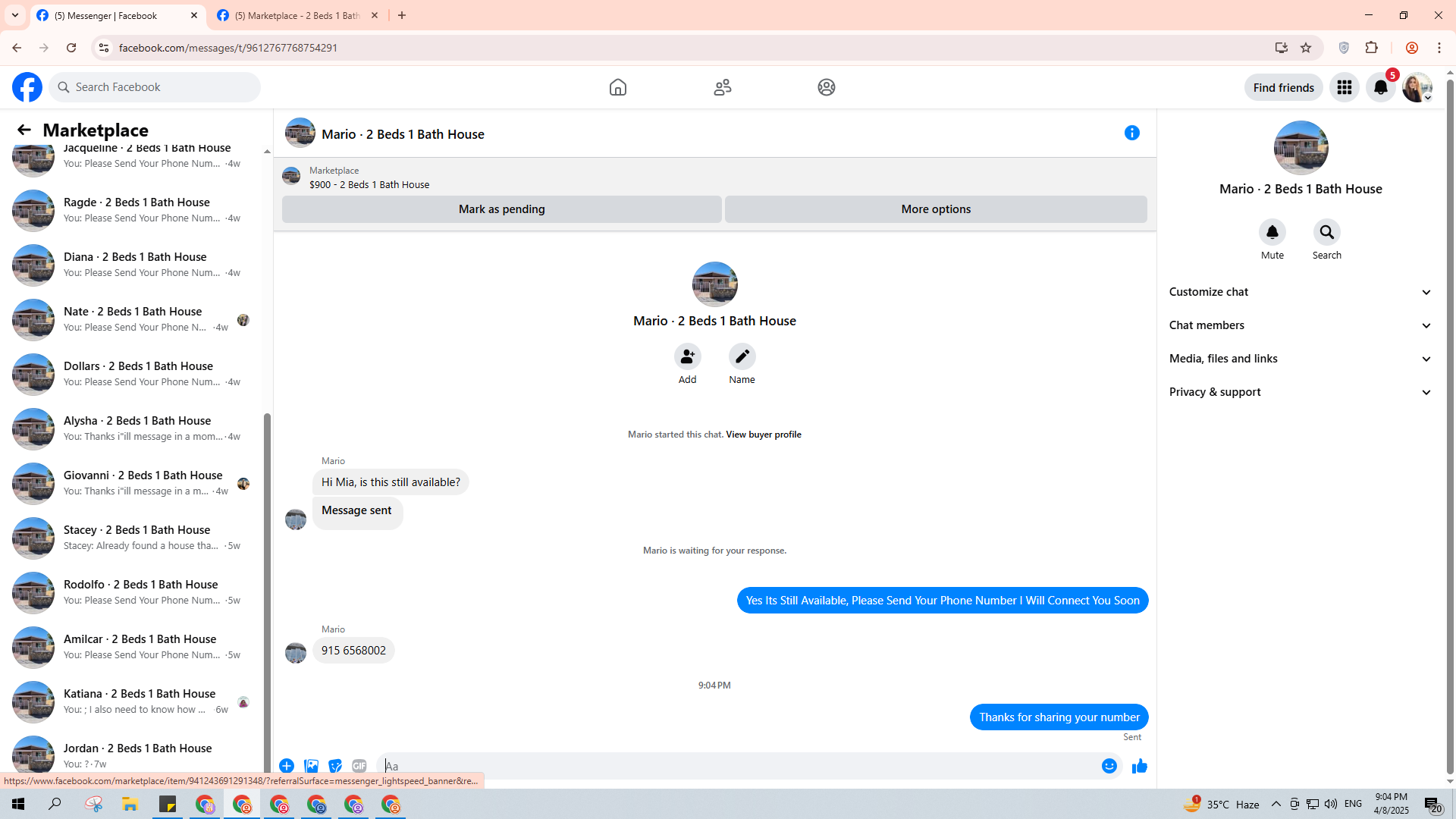The height and width of the screenshot is (819, 1456).
Task: Go to Facebook Home tab icon
Action: coord(617,88)
